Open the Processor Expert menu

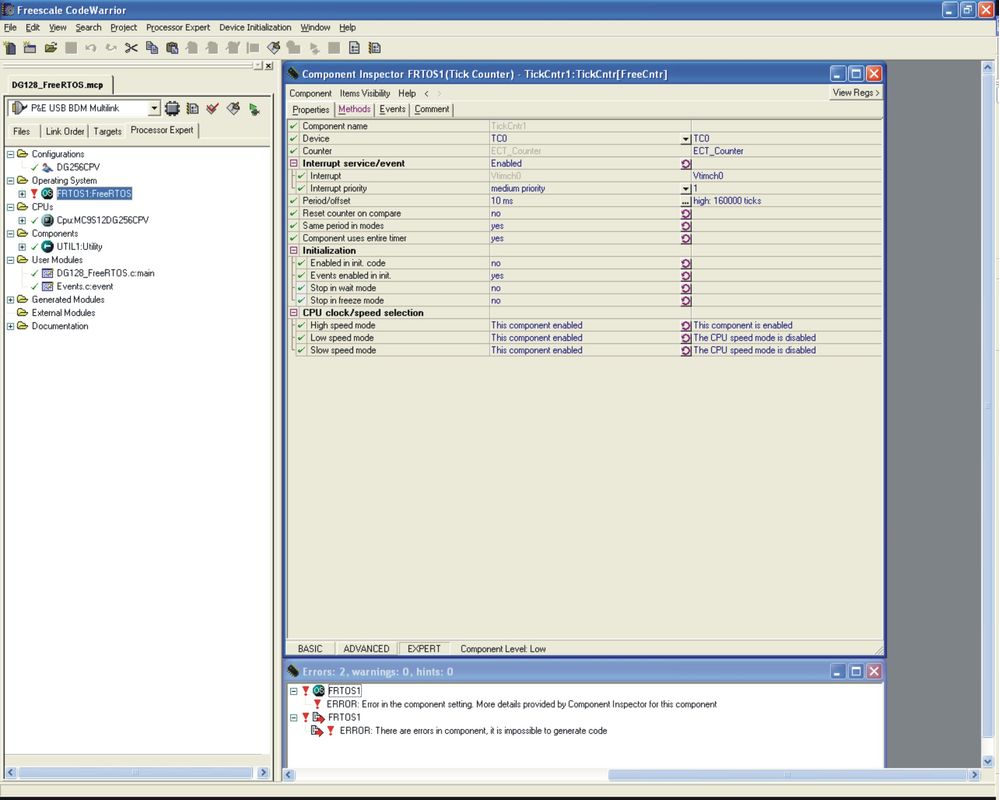tap(178, 27)
